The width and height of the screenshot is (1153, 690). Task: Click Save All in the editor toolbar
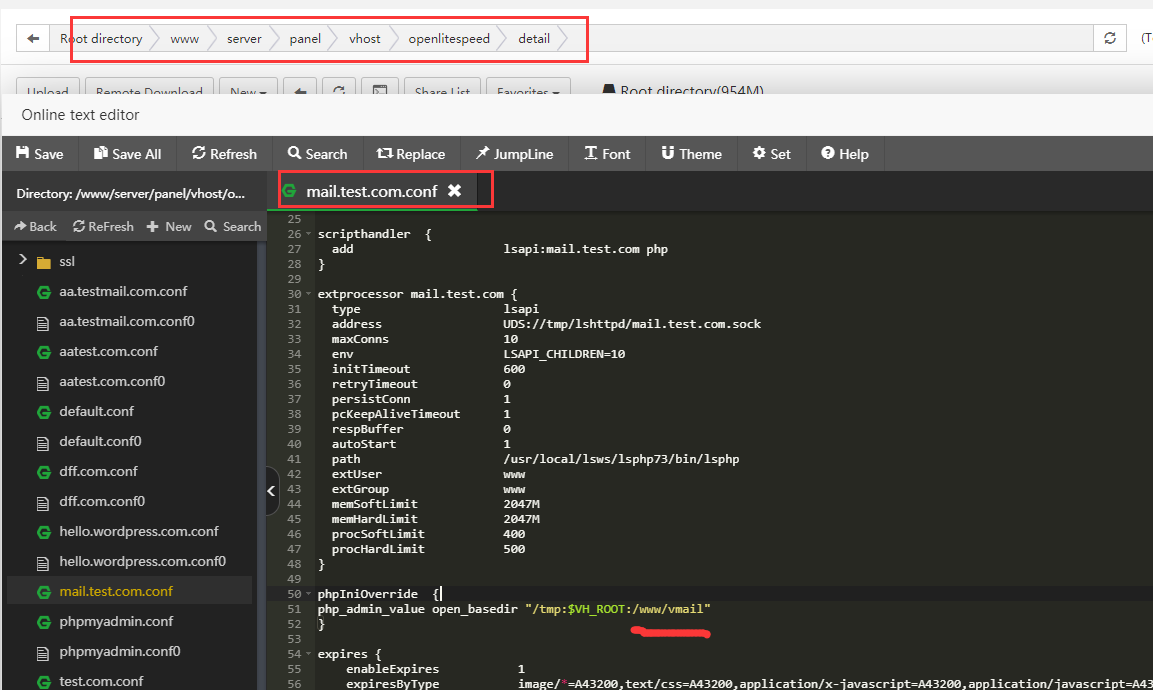[x=127, y=154]
